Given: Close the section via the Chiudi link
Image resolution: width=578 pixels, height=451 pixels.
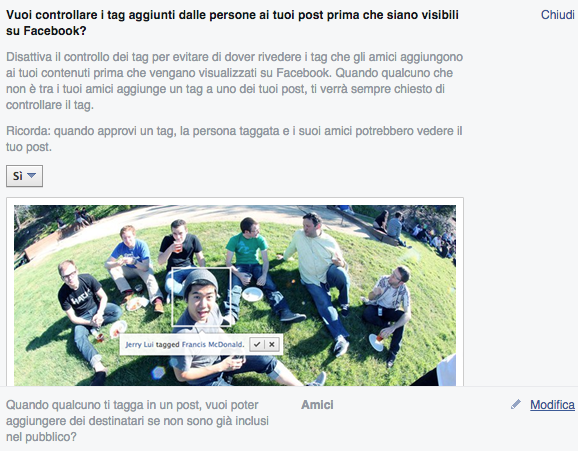Looking at the screenshot, I should tap(557, 15).
